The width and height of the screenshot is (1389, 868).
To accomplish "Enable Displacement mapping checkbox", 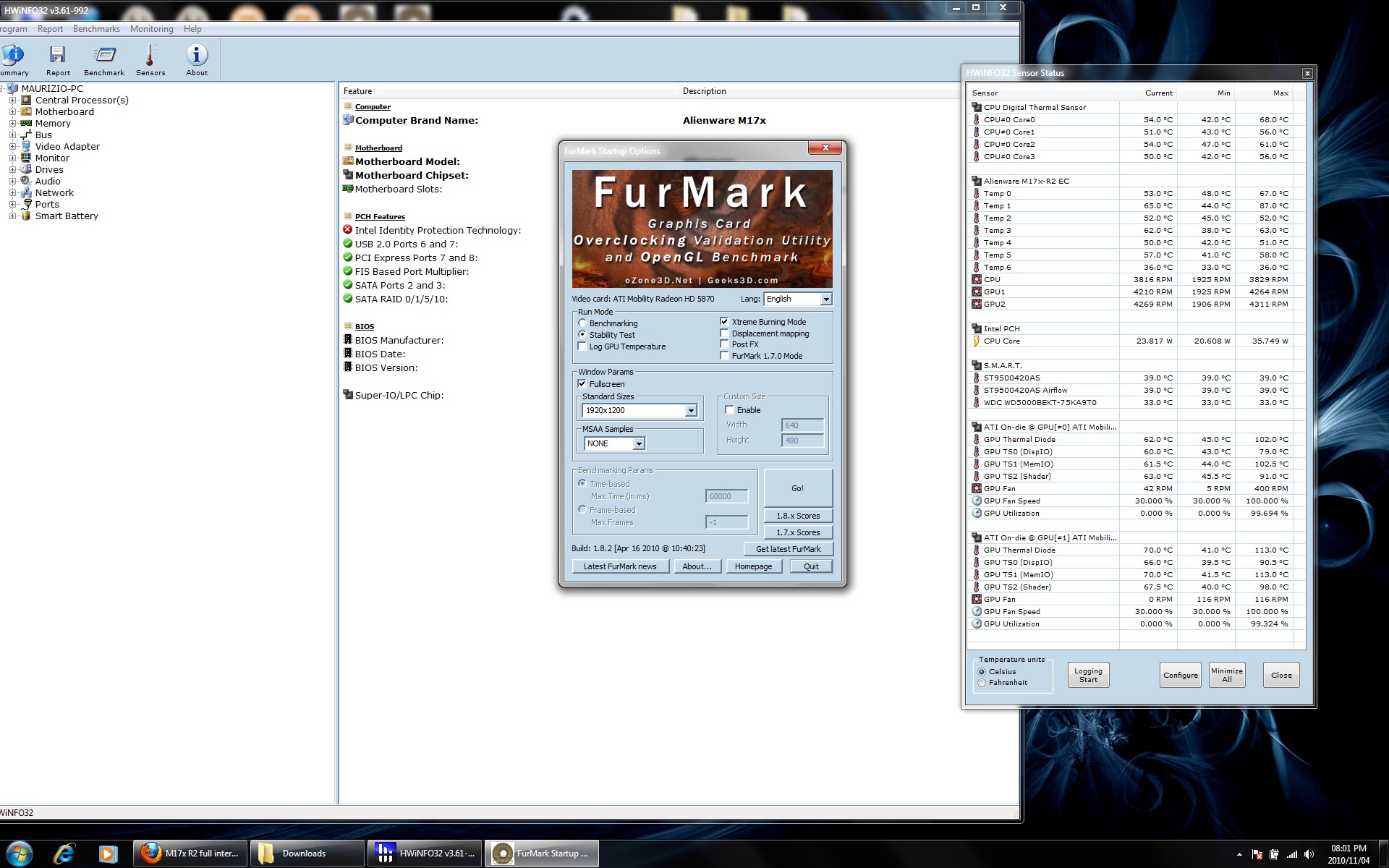I will (x=724, y=333).
